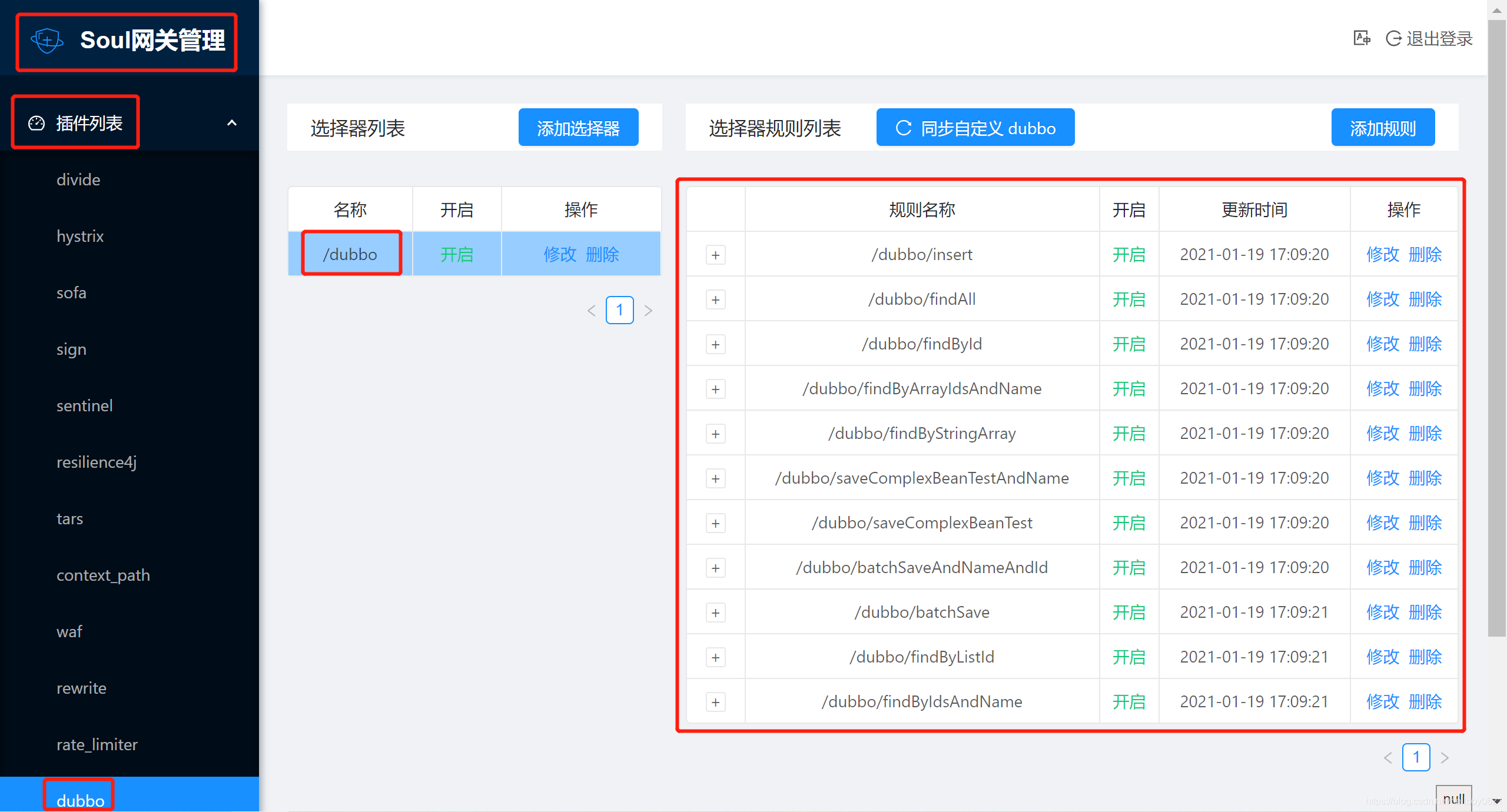Click the Soul gateway logo icon
The width and height of the screenshot is (1507, 812).
coord(47,41)
